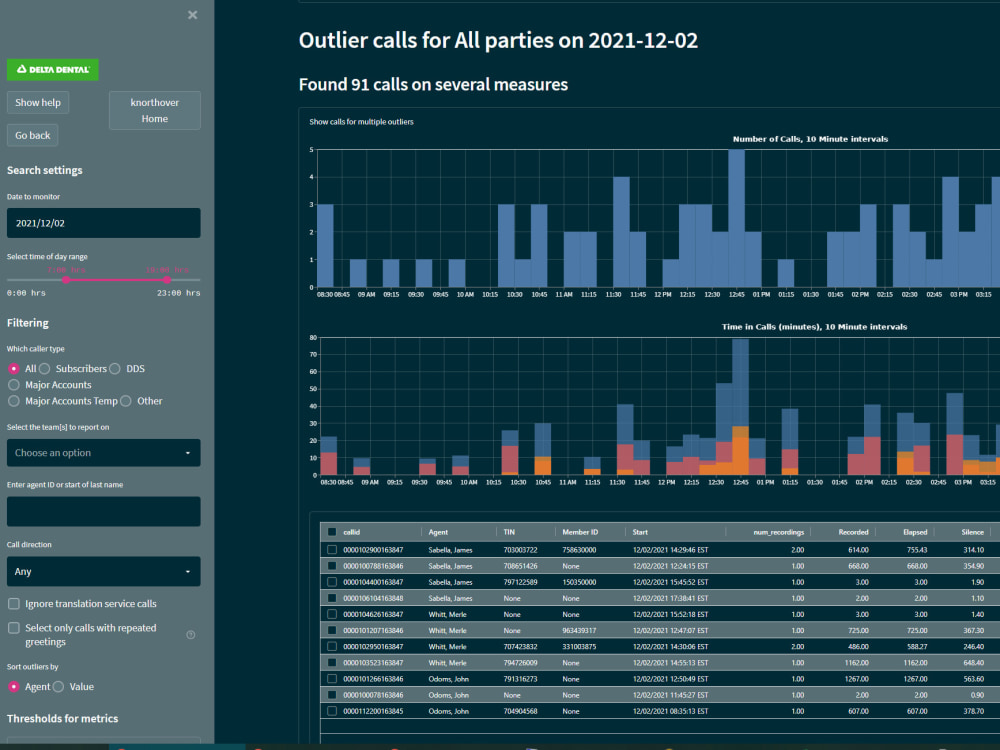1000x750 pixels.
Task: Enable Select only calls with repeated greetings
Action: tap(13, 628)
